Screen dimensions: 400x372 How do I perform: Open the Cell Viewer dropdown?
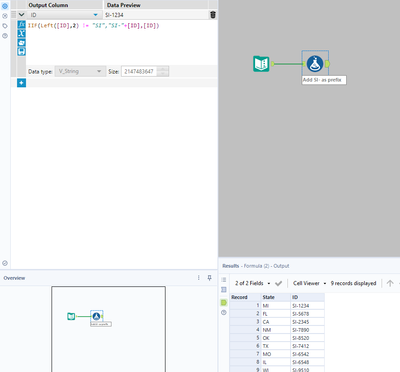point(309,283)
